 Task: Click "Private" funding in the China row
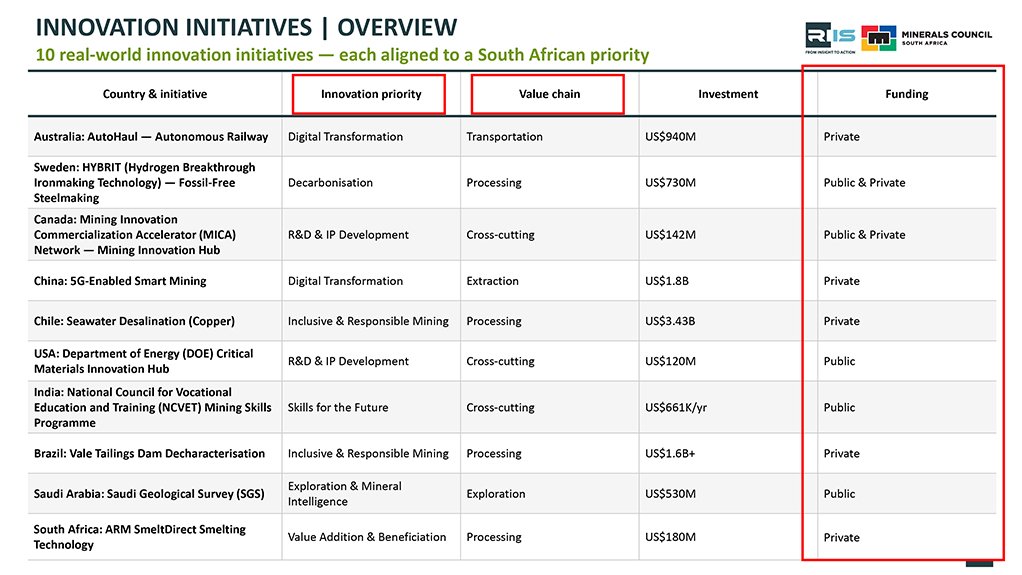[841, 281]
